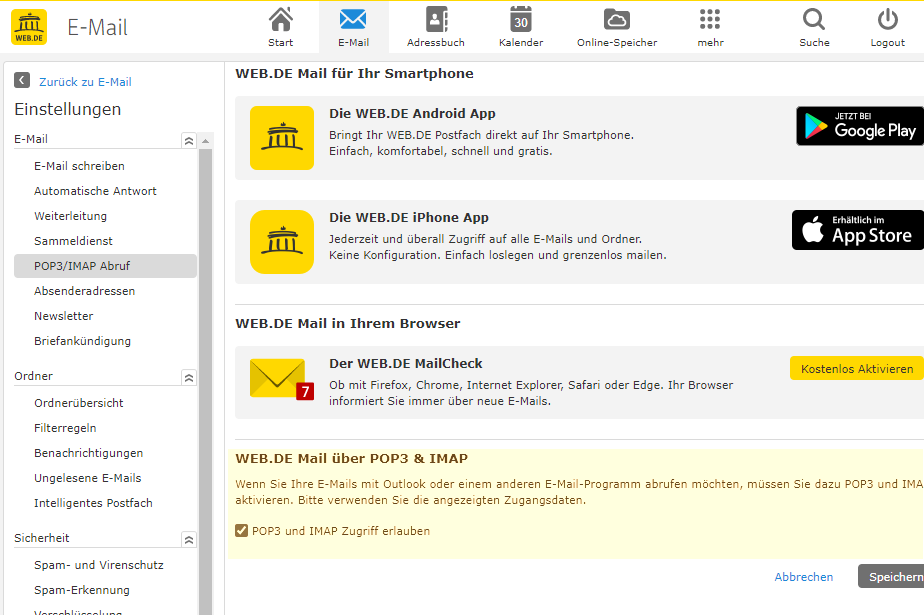Screen dimensions: 924x615
Task: Open Spam-Erkennung settings
Action: [82, 590]
